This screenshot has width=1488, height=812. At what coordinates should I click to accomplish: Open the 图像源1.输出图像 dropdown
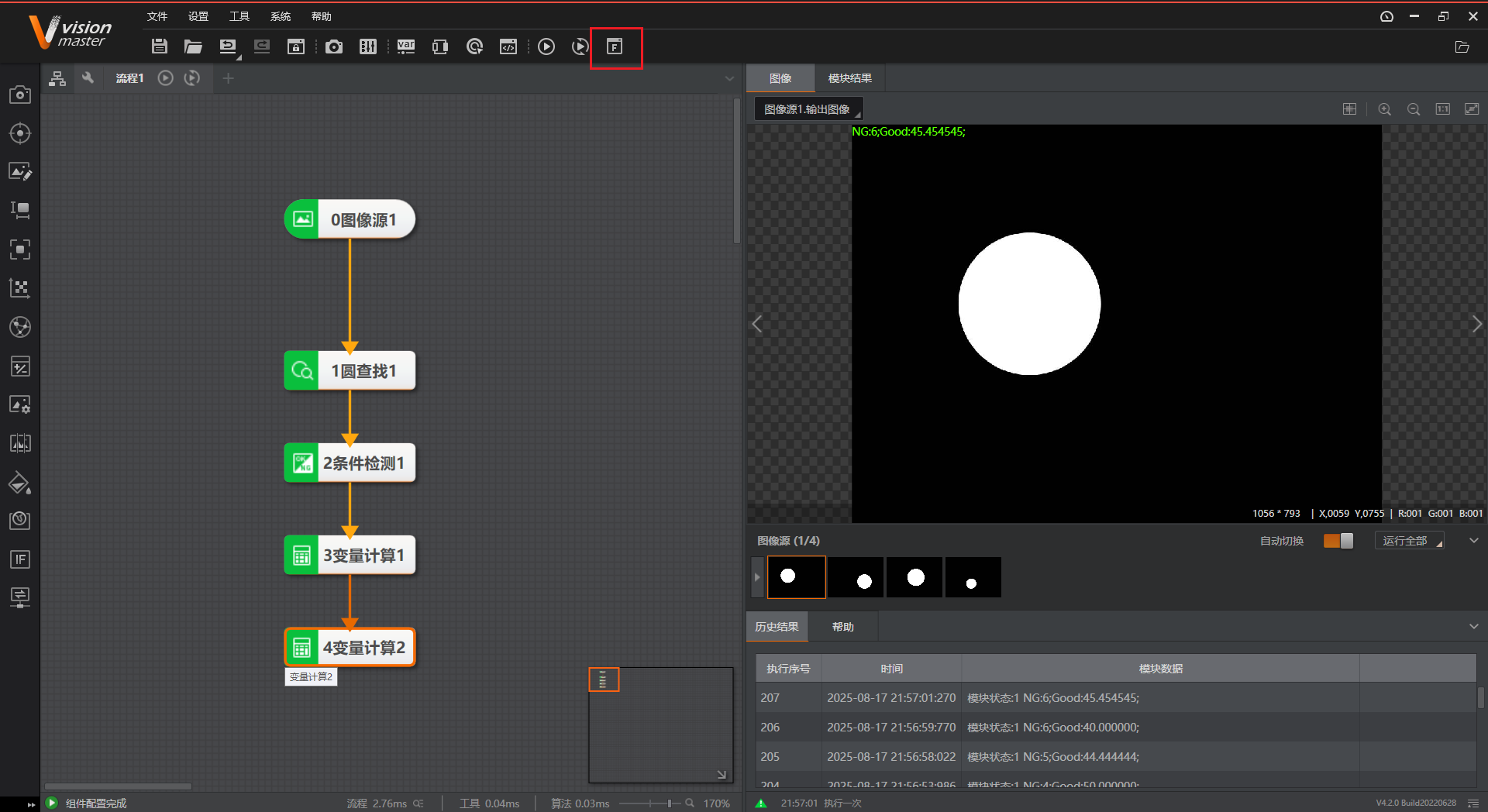[x=808, y=109]
